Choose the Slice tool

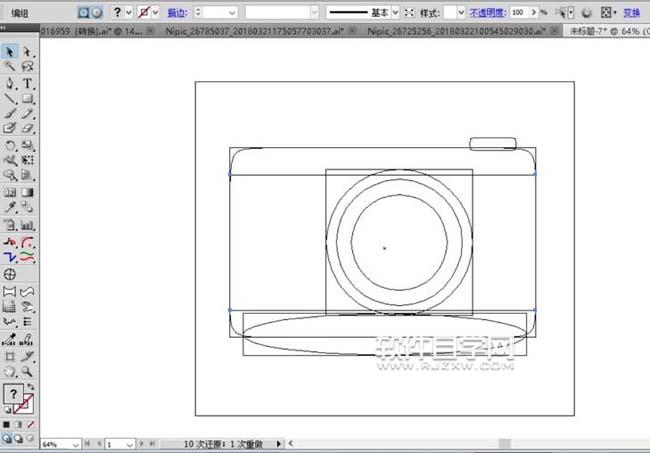pyautogui.click(x=27, y=356)
